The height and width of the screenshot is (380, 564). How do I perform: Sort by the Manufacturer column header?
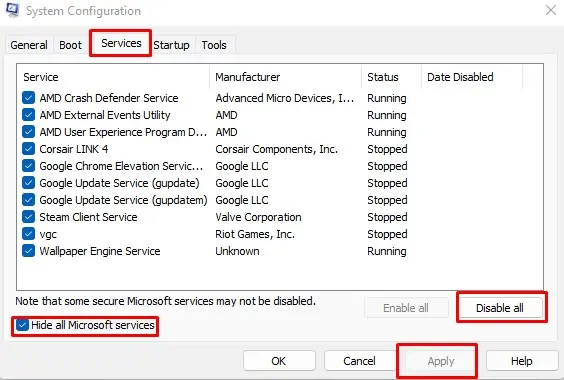(285, 77)
